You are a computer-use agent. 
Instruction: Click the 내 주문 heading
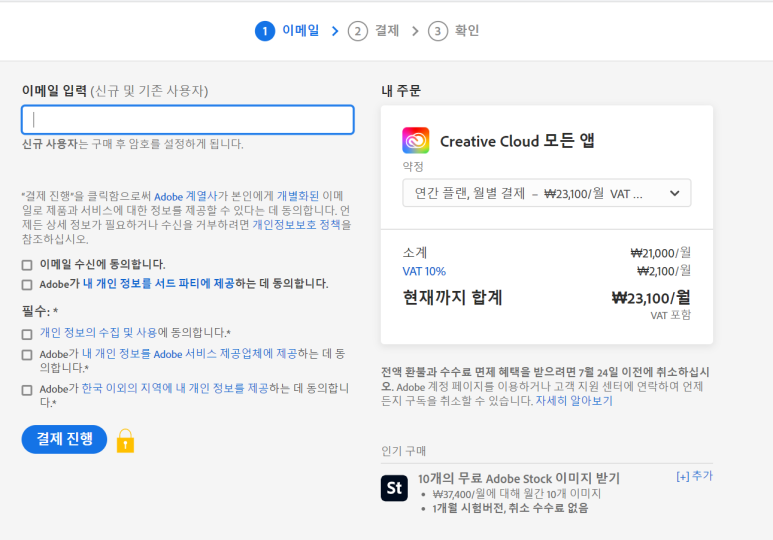click(x=401, y=91)
